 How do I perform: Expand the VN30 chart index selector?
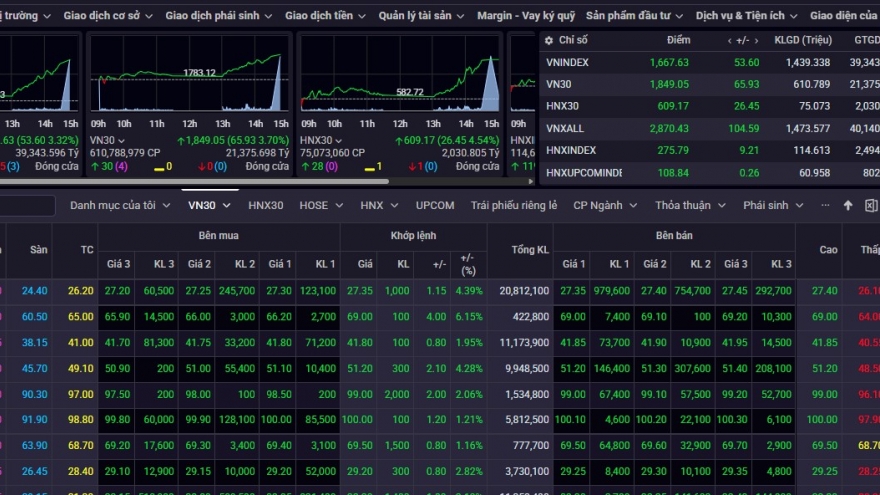click(124, 140)
